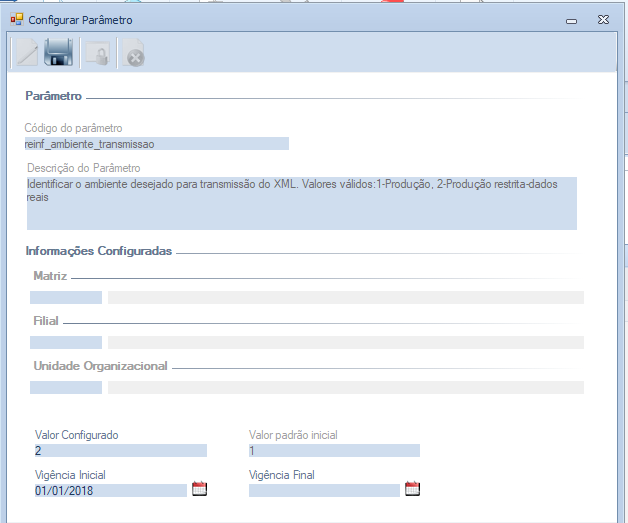
Task: Click the 'Configurar Parâmetro' title text
Action: tap(80, 20)
